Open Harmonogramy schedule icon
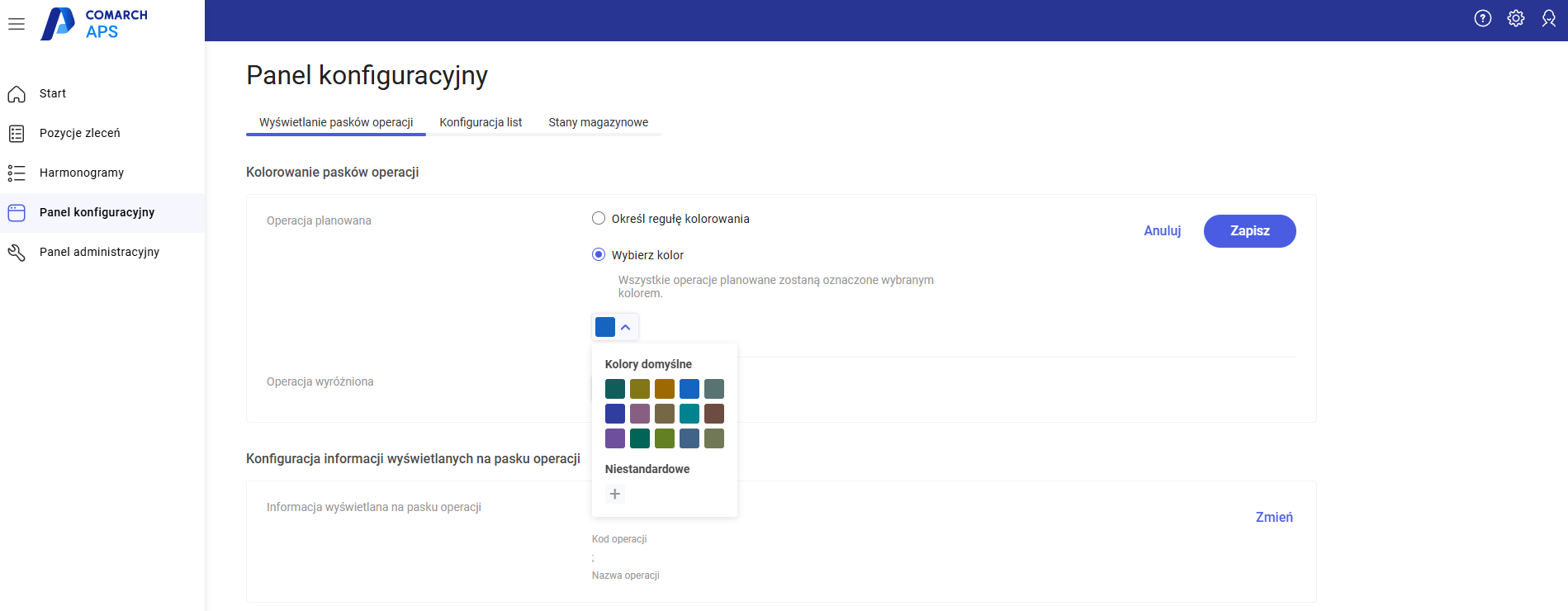The width and height of the screenshot is (1568, 611). pyautogui.click(x=17, y=173)
